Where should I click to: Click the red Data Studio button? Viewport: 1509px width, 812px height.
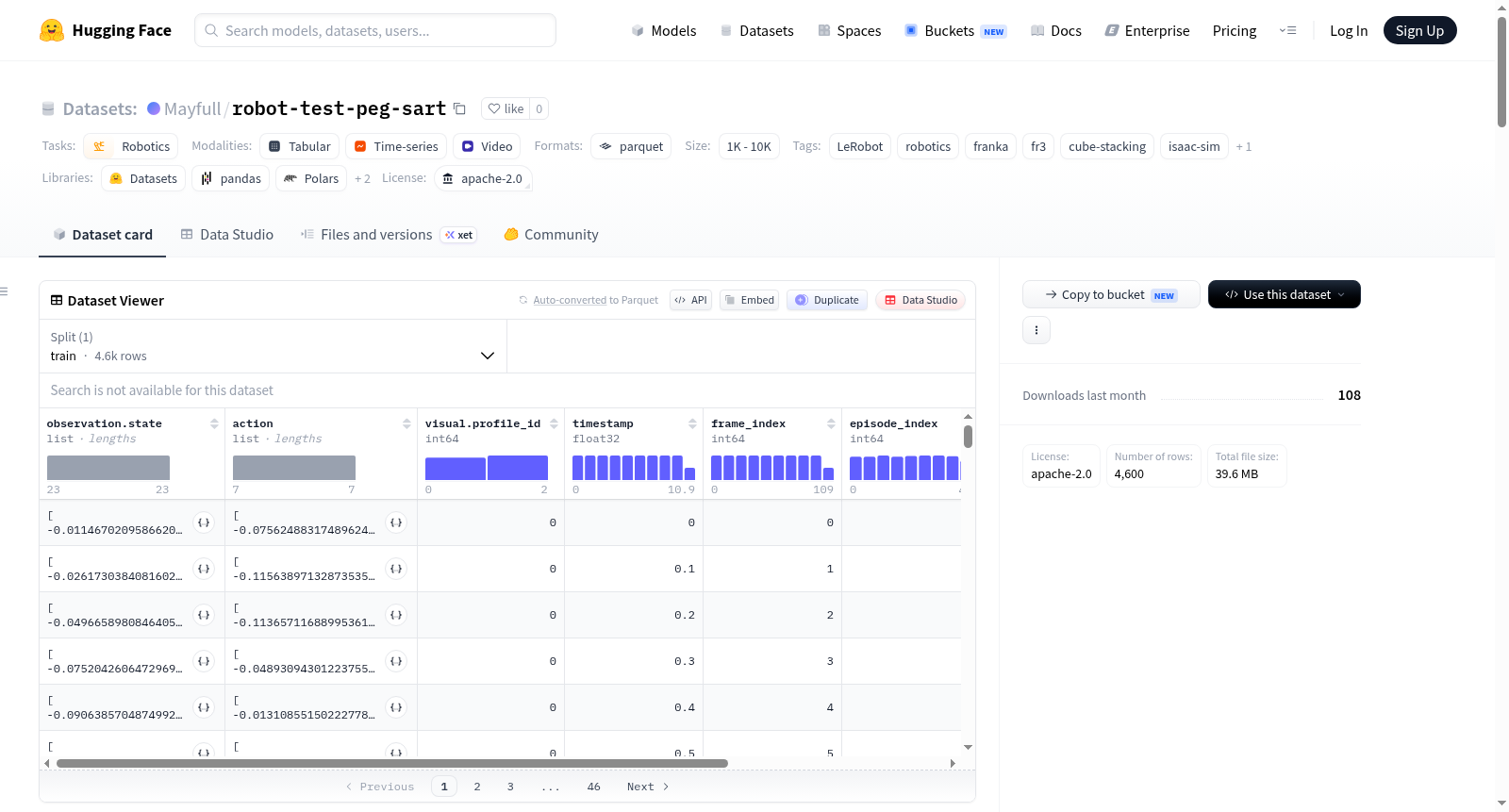point(920,300)
